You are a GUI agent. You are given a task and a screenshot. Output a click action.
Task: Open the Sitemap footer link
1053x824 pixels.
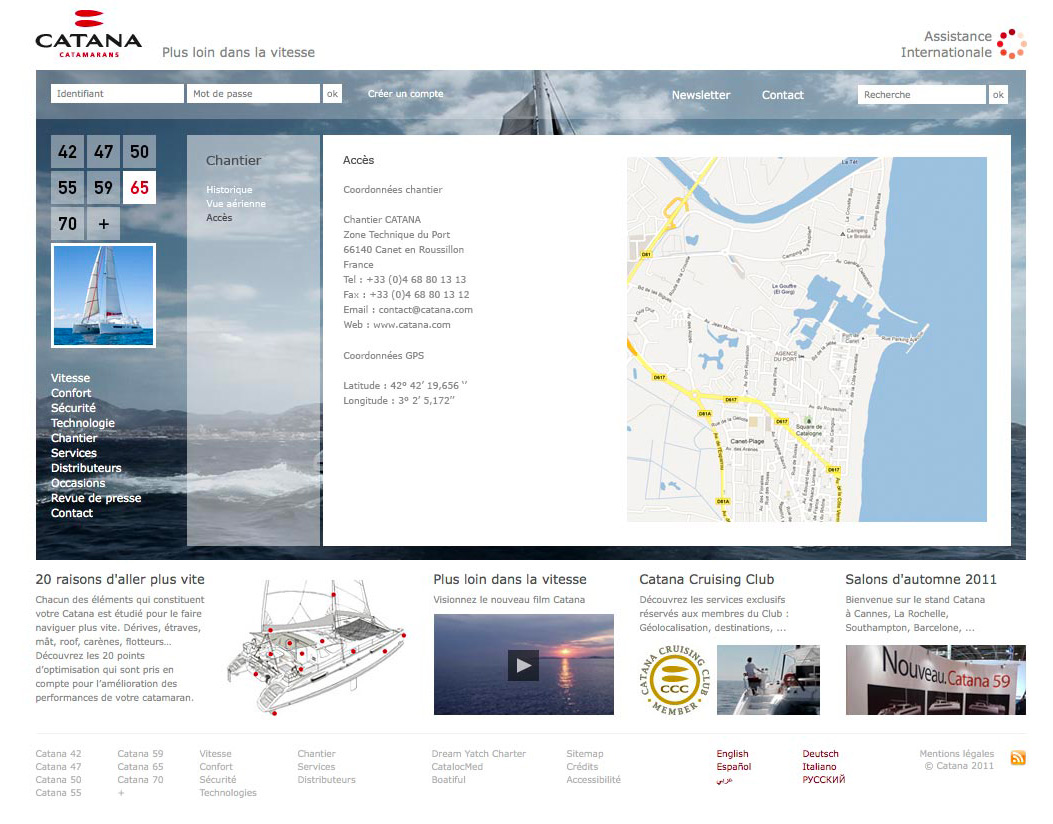click(584, 754)
